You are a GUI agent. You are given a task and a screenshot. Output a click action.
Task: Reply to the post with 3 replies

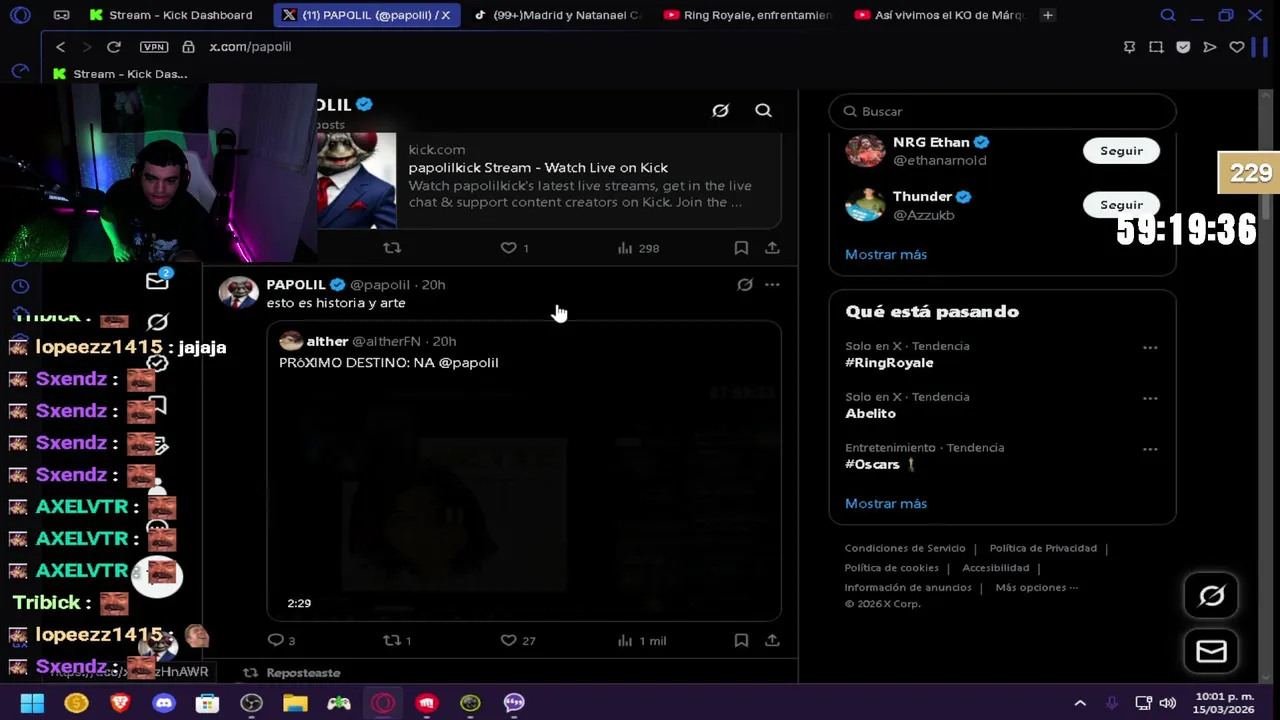click(x=281, y=640)
